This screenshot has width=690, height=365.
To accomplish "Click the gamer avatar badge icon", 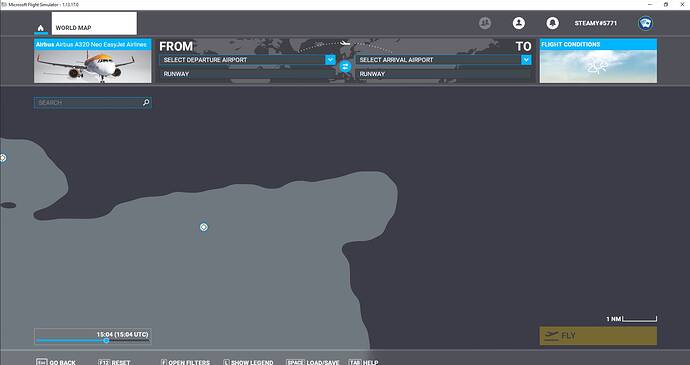I will click(646, 23).
